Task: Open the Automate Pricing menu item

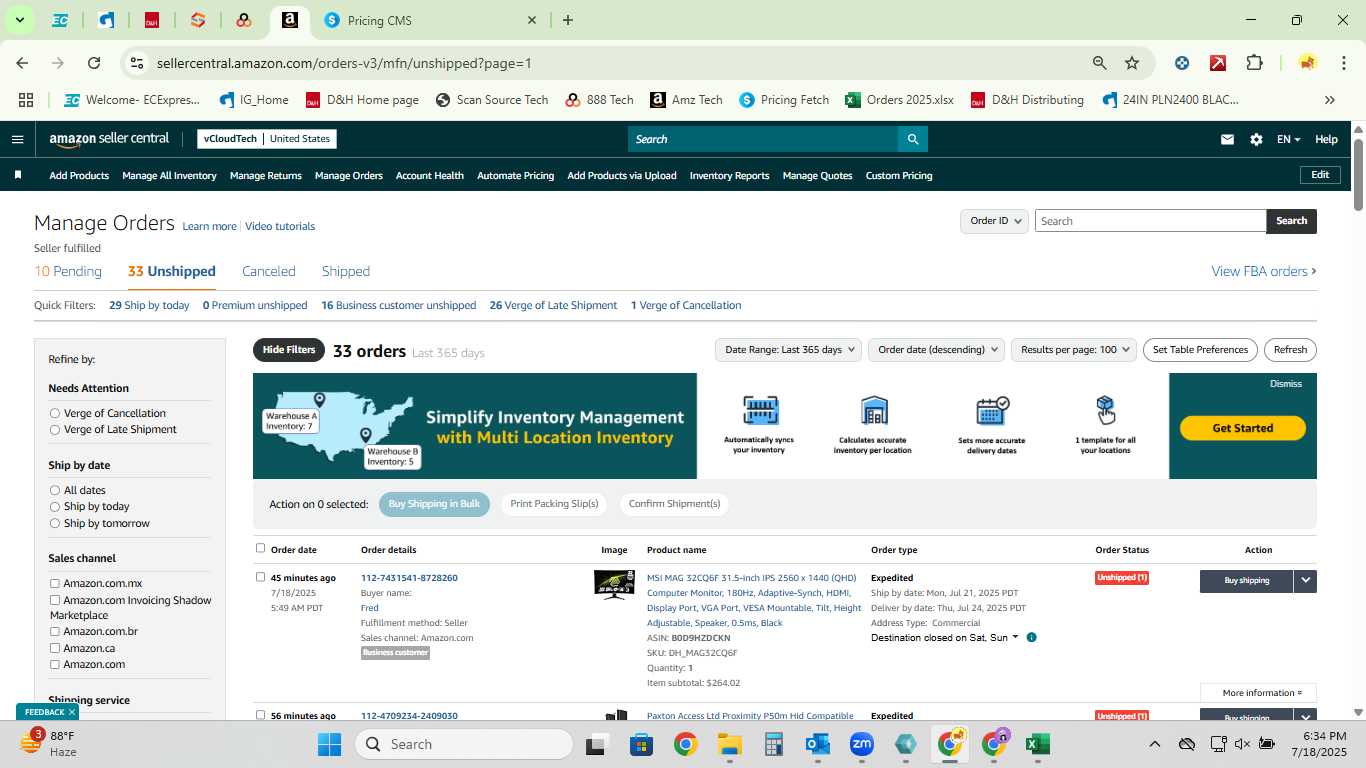Action: tap(515, 175)
